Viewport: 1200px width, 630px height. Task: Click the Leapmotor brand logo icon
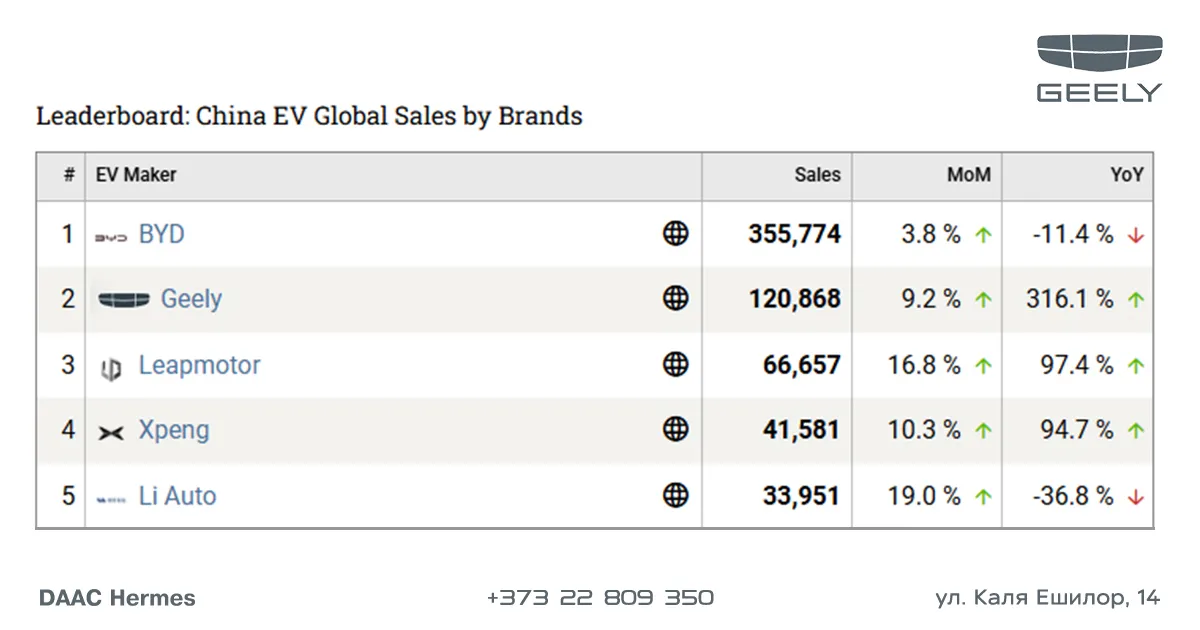tap(111, 368)
